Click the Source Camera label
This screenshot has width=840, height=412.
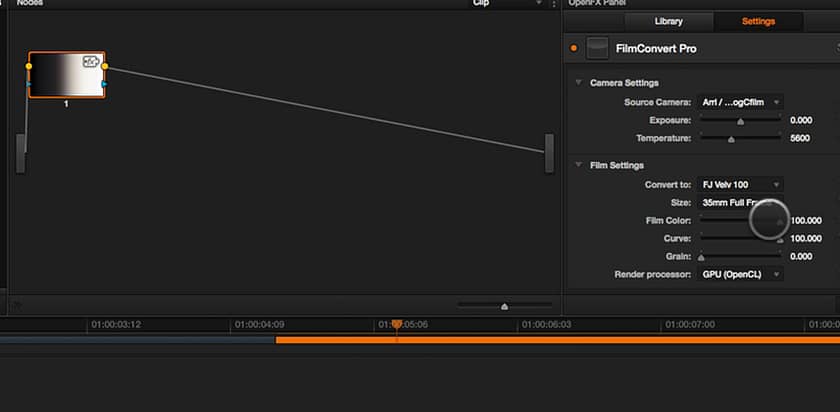(x=657, y=102)
